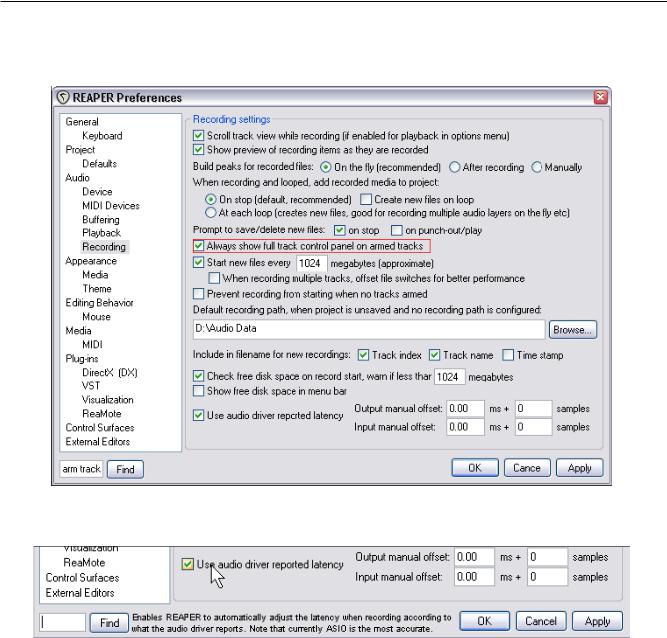Enable Time stamp in filename
Screen dimensions: 667x638
[508, 355]
